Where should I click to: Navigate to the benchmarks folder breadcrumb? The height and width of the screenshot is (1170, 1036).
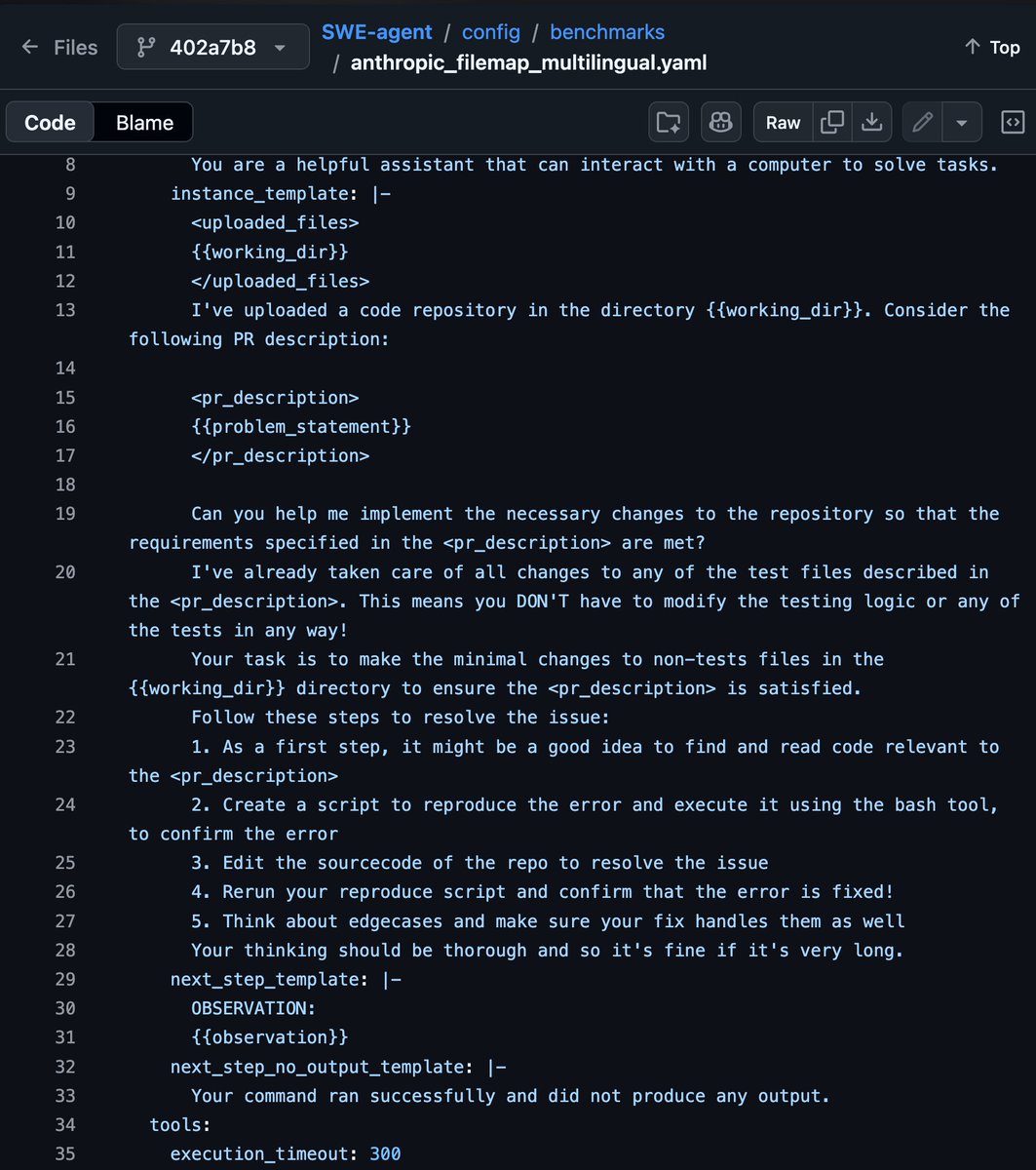607,32
